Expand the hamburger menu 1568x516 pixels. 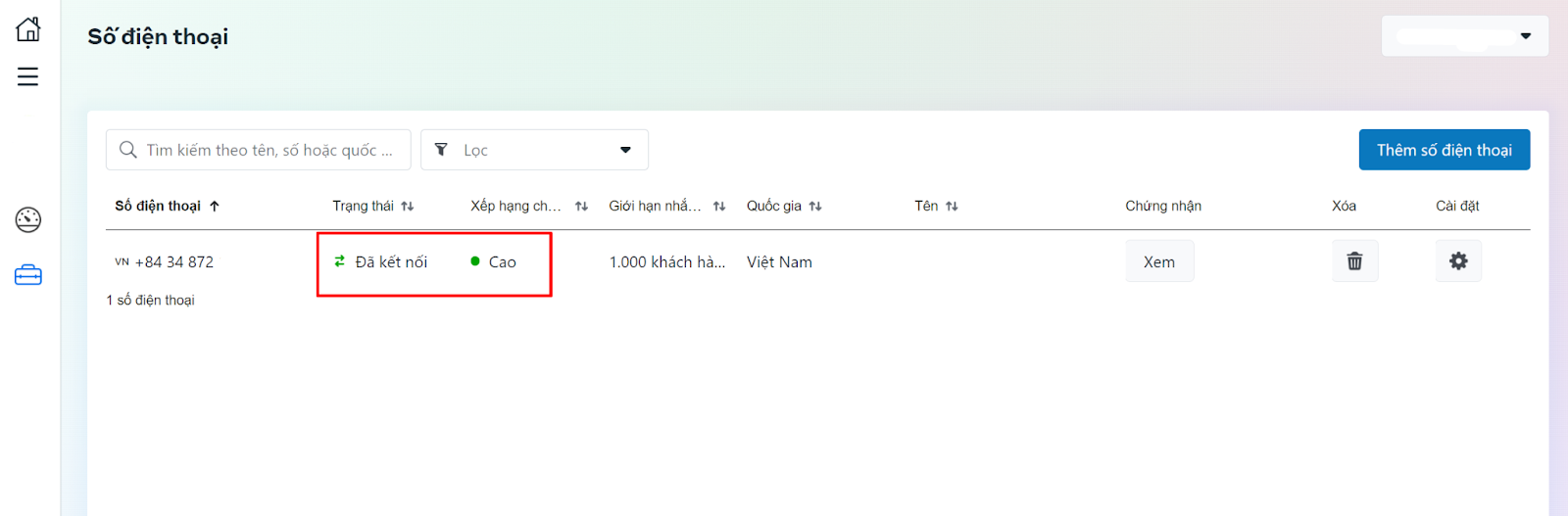(28, 76)
